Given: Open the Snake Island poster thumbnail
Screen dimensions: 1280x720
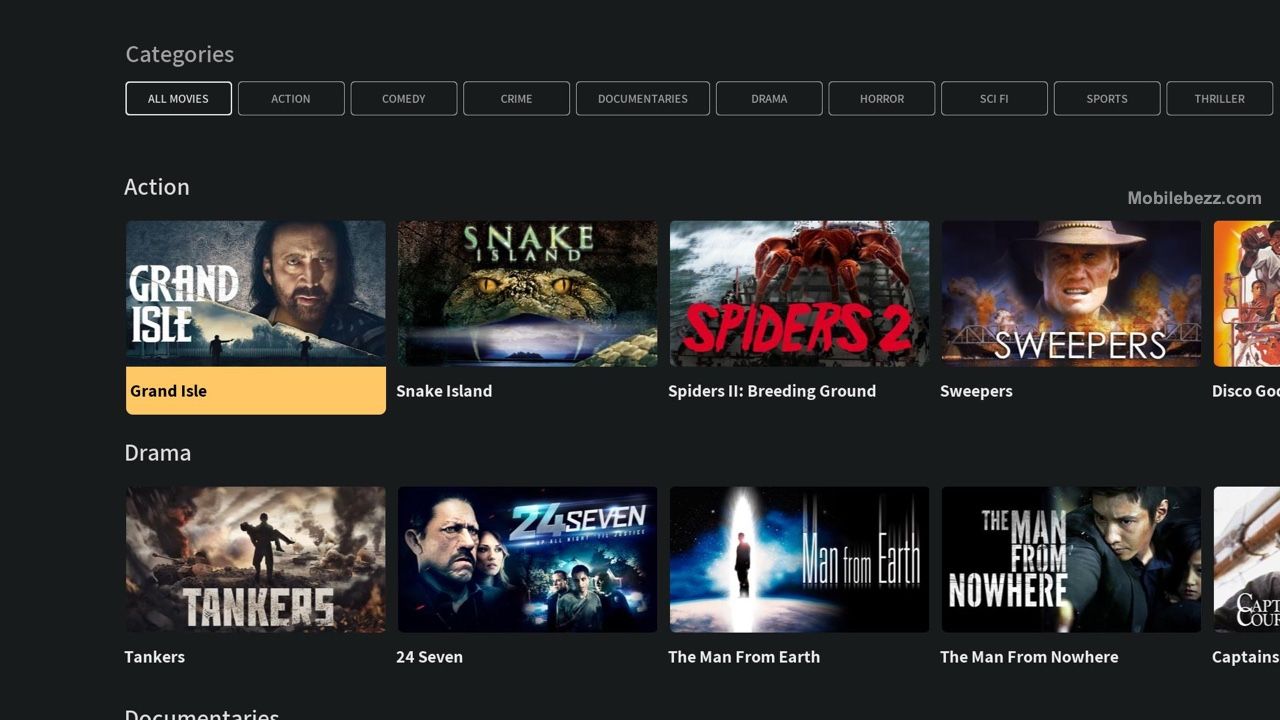Looking at the screenshot, I should 528,293.
